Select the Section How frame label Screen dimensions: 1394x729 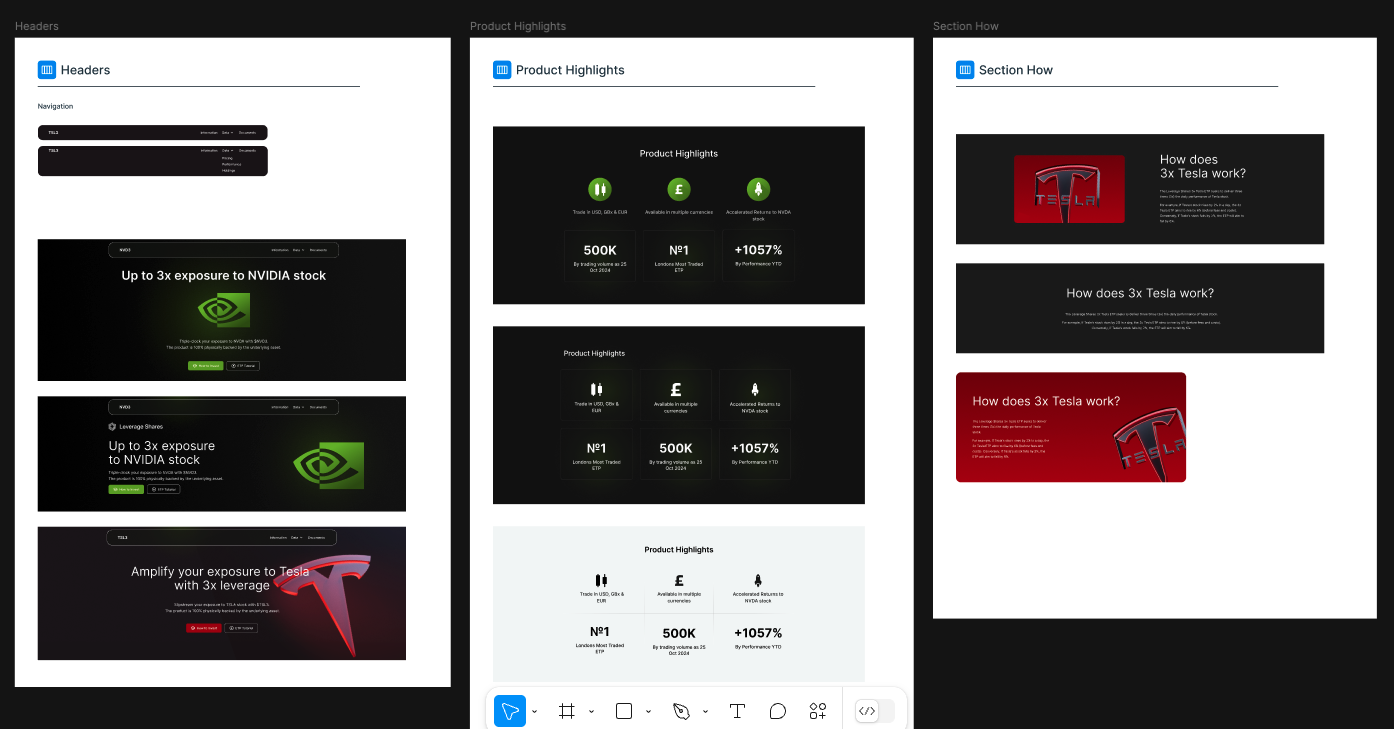click(x=965, y=26)
